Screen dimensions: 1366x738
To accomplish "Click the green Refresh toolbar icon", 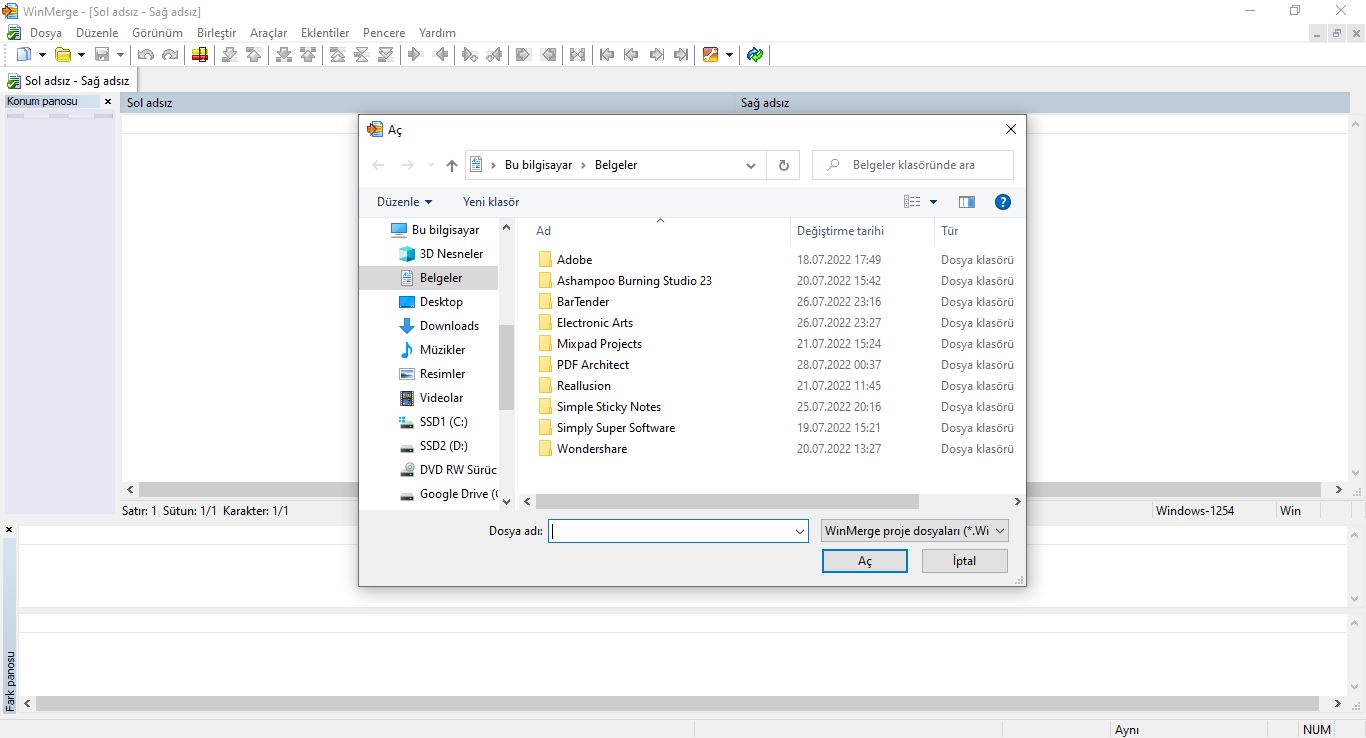I will click(755, 54).
